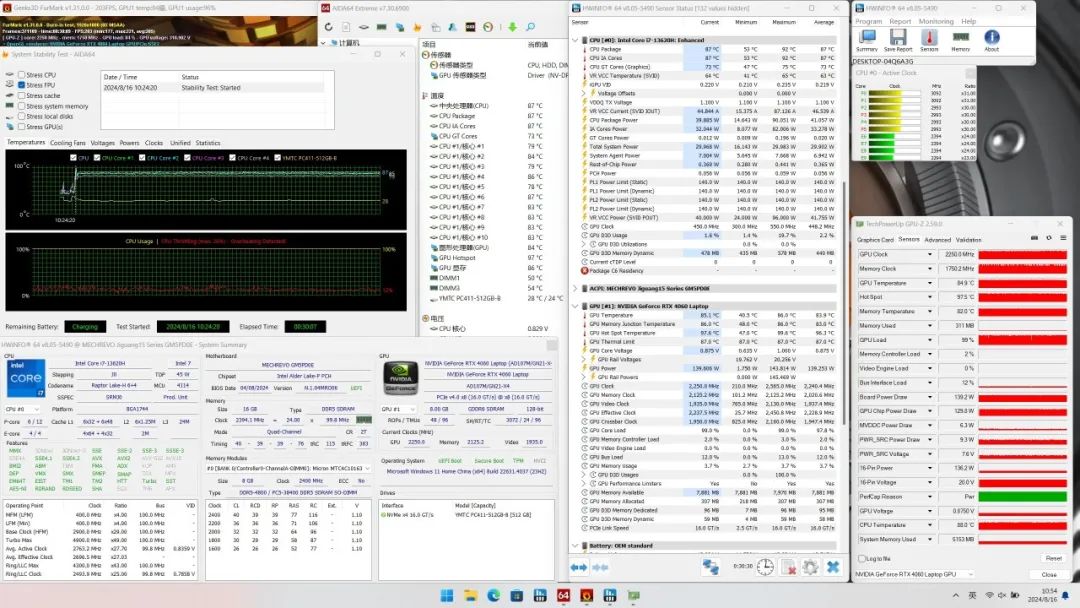Open the Memory icon in HWiNFO toolbar

coord(960,39)
